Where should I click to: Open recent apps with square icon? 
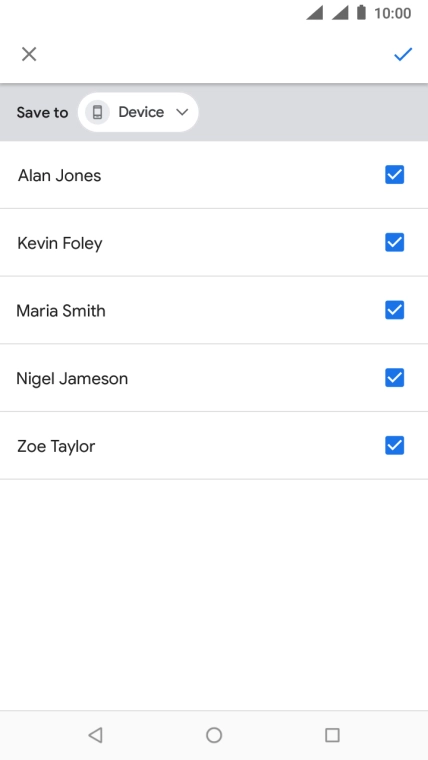point(332,735)
